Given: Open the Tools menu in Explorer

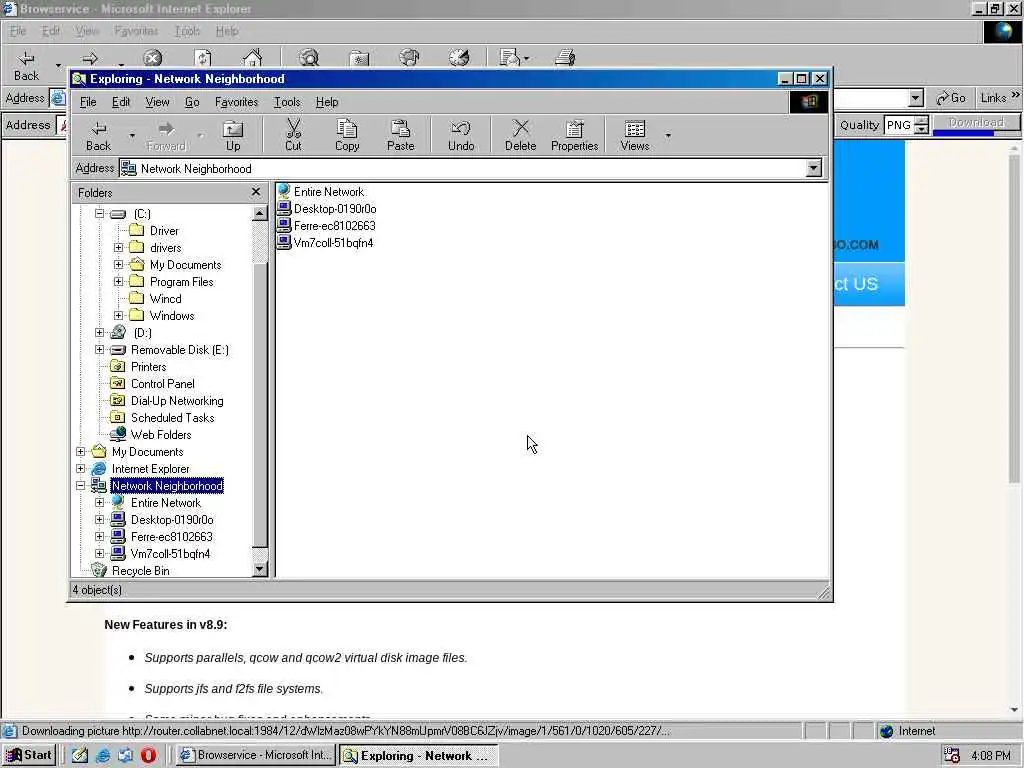Looking at the screenshot, I should click(x=287, y=102).
